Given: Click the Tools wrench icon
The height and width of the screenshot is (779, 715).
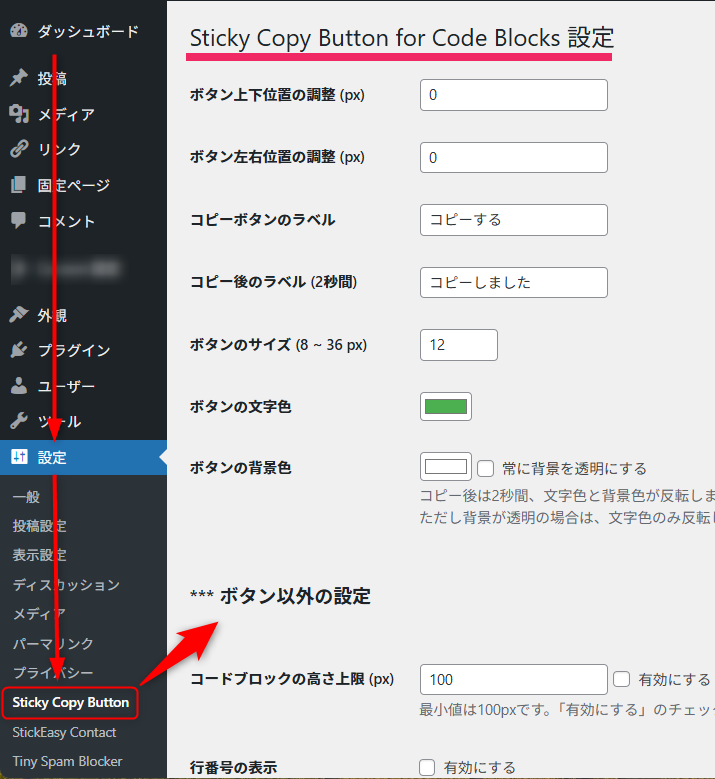Looking at the screenshot, I should (19, 421).
